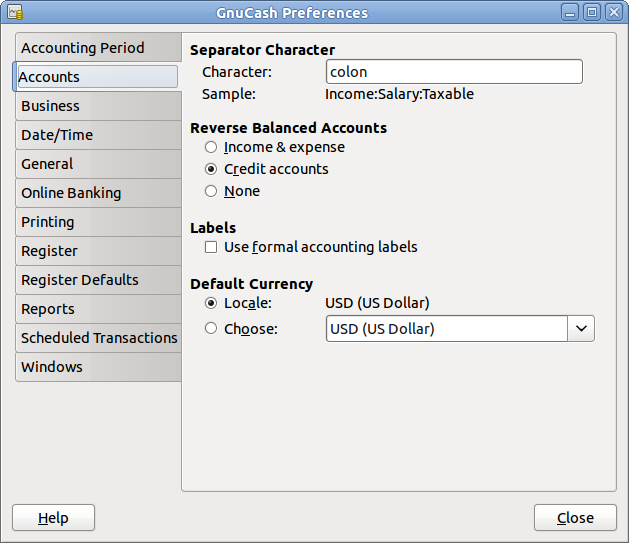Go to the Date/Time tab
This screenshot has height=543, width=629.
[x=97, y=135]
